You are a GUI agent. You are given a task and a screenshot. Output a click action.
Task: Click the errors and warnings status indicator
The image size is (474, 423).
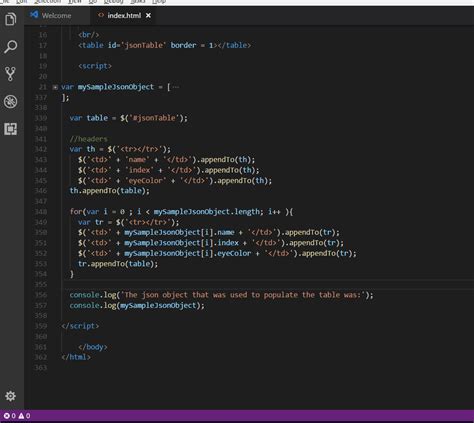pyautogui.click(x=17, y=416)
